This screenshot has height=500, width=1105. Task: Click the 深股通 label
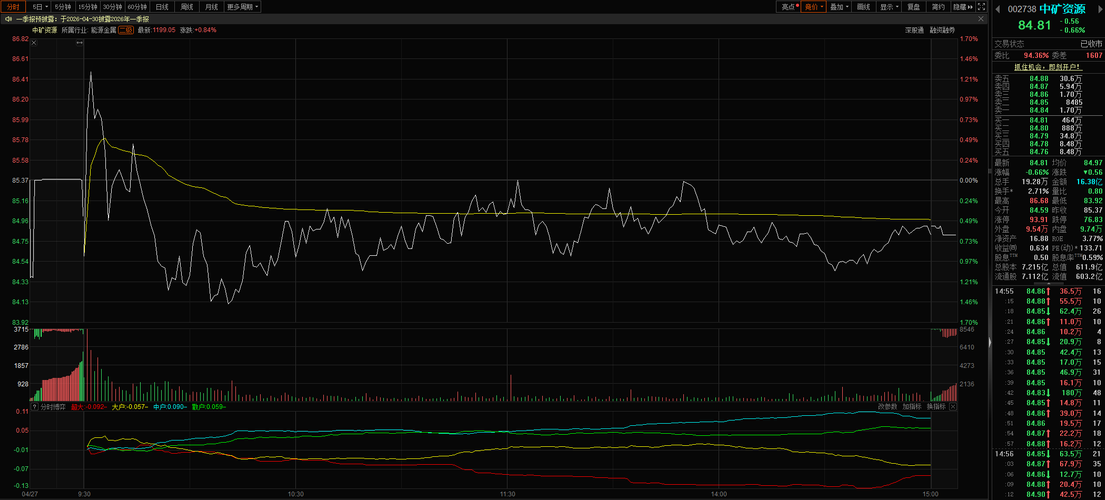point(914,30)
